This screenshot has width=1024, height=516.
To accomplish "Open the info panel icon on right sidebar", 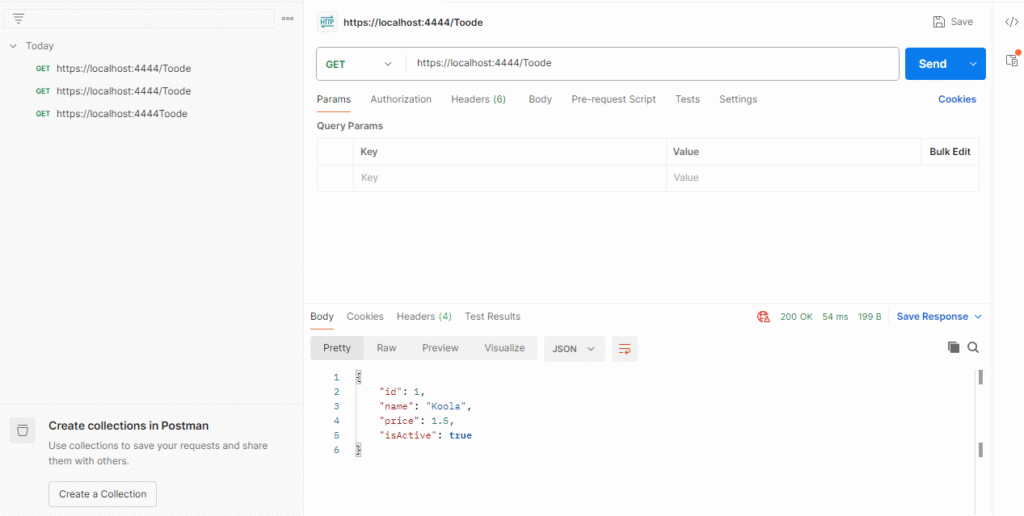I will [x=1011, y=59].
